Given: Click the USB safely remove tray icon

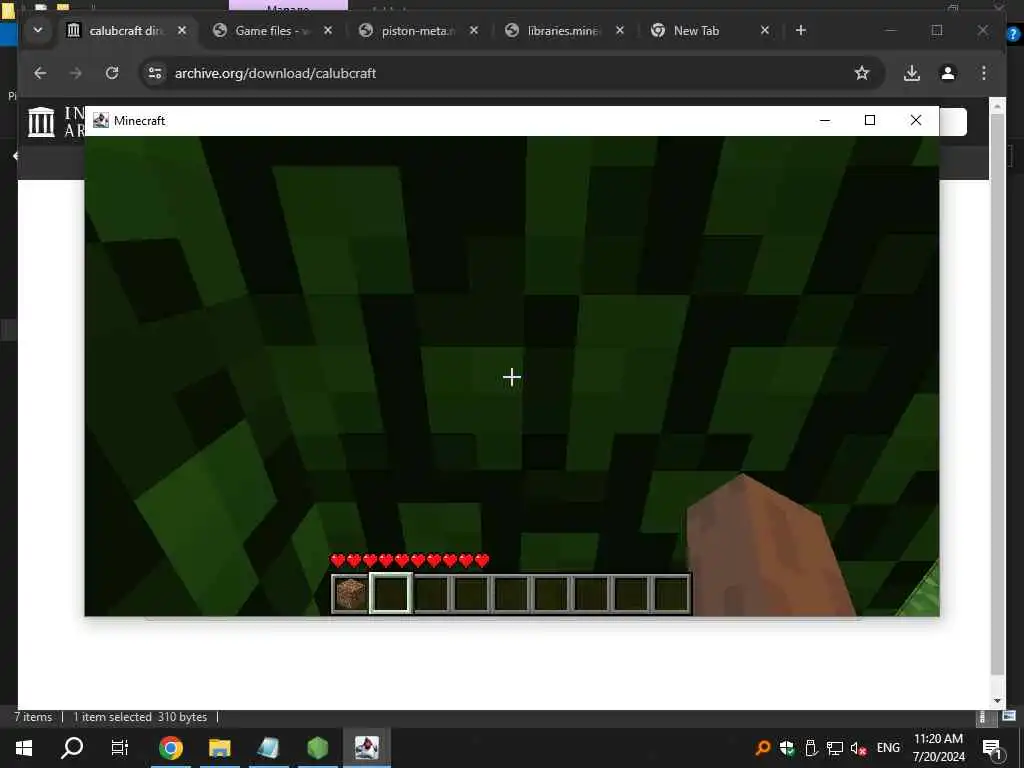Looking at the screenshot, I should (x=810, y=748).
